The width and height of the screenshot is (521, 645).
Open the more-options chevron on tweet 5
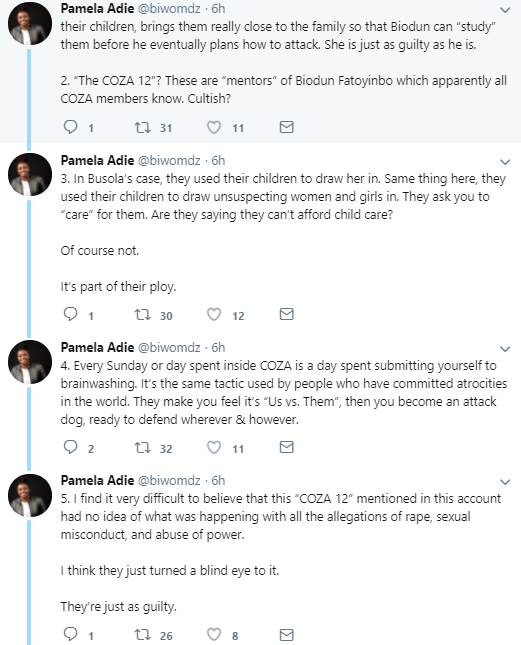pos(505,482)
